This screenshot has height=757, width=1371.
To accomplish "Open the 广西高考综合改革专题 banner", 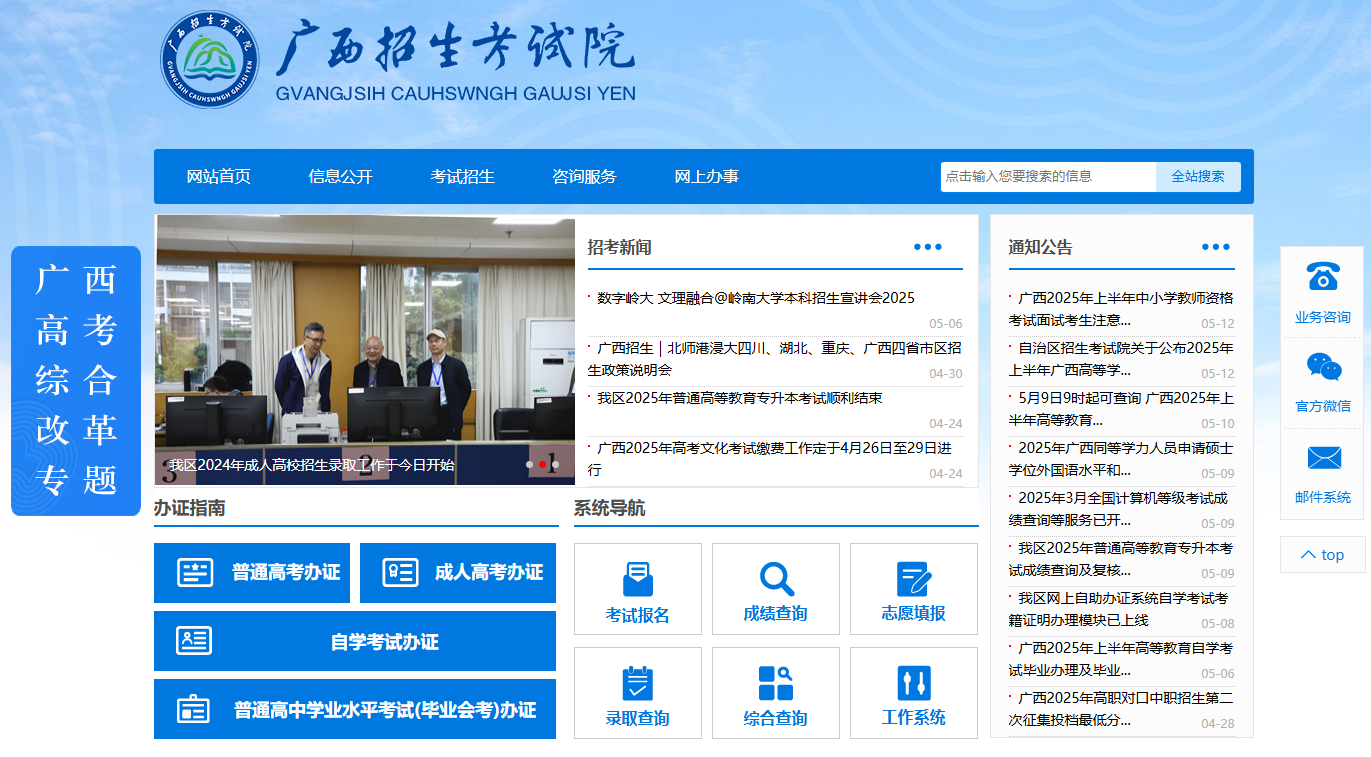I will (x=76, y=381).
